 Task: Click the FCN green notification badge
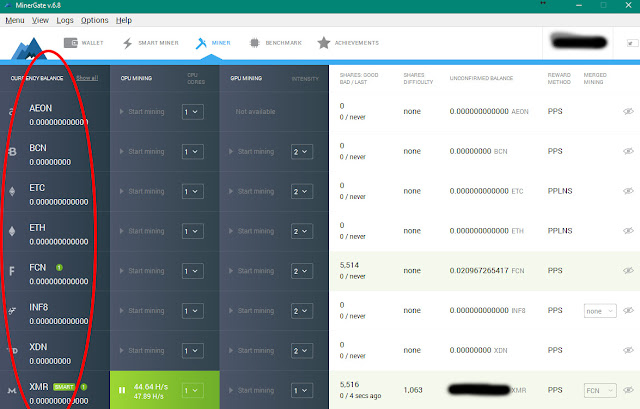pos(59,268)
